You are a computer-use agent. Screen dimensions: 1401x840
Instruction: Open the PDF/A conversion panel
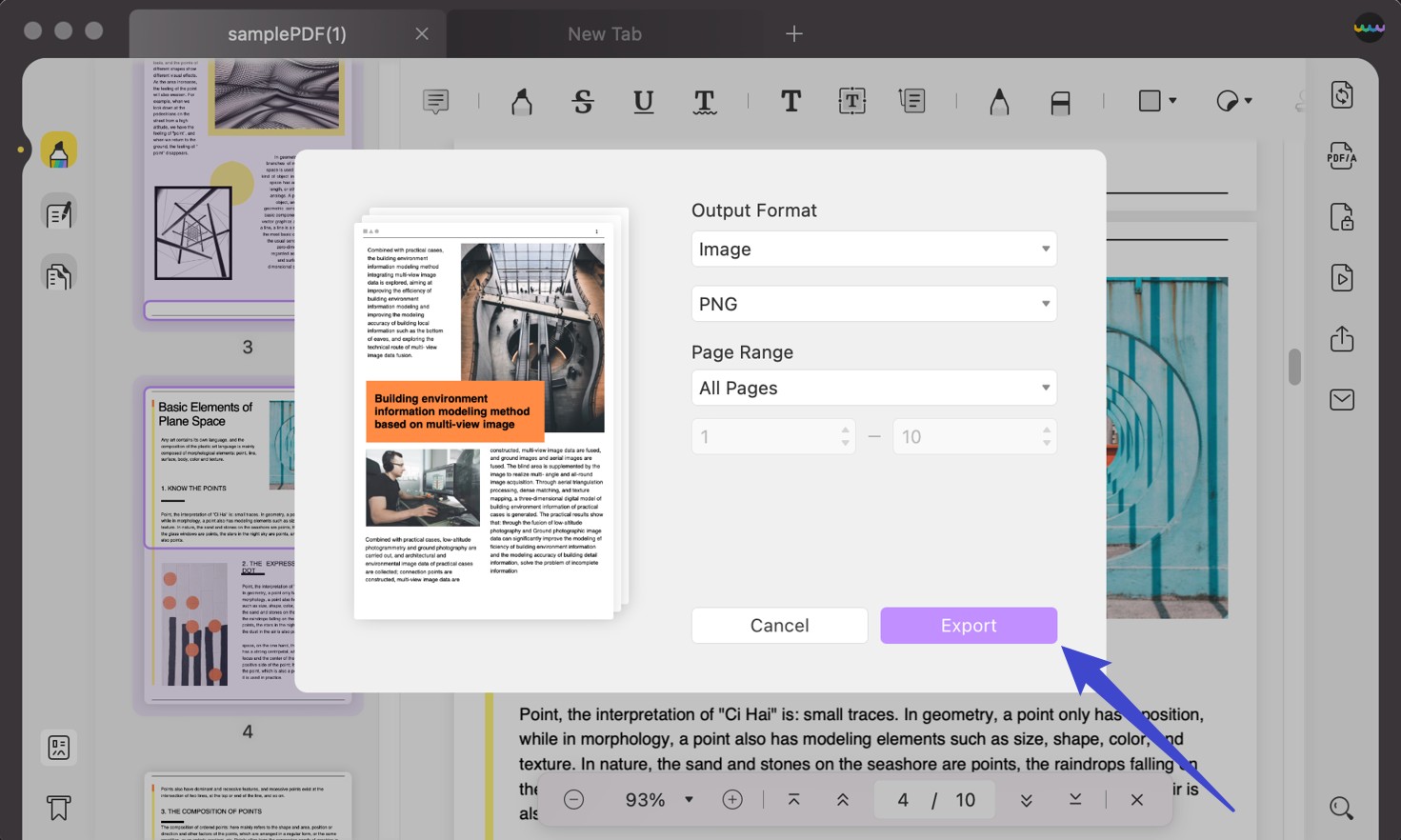pyautogui.click(x=1341, y=155)
